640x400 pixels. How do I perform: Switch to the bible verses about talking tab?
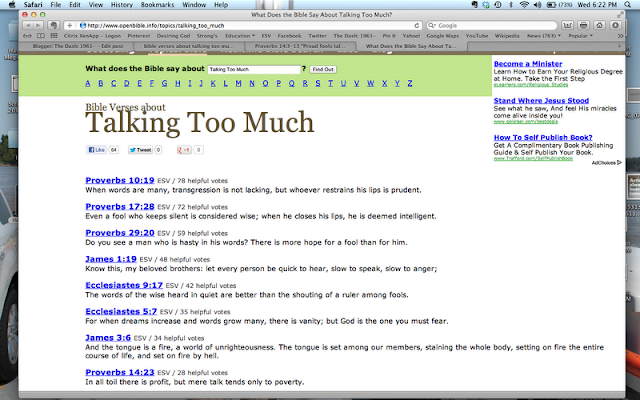pos(189,46)
